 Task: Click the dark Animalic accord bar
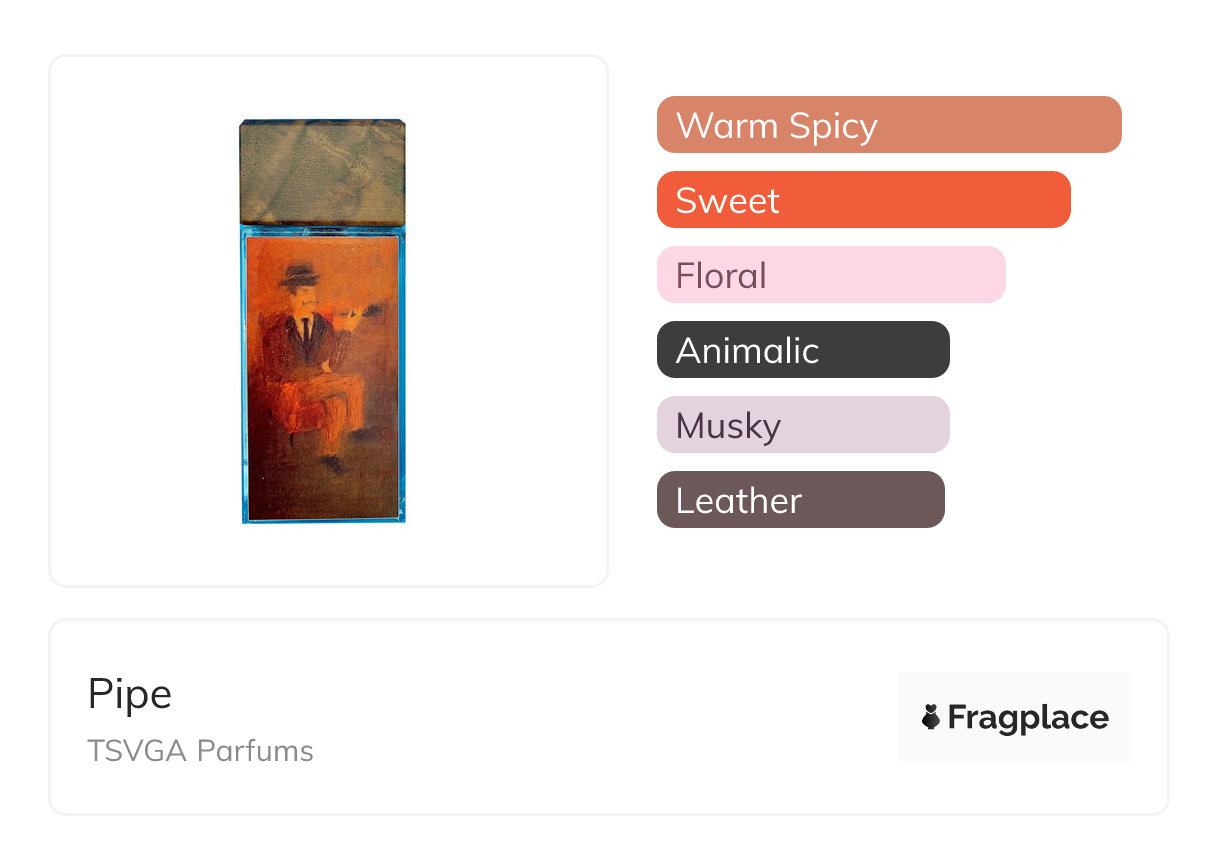(x=802, y=350)
